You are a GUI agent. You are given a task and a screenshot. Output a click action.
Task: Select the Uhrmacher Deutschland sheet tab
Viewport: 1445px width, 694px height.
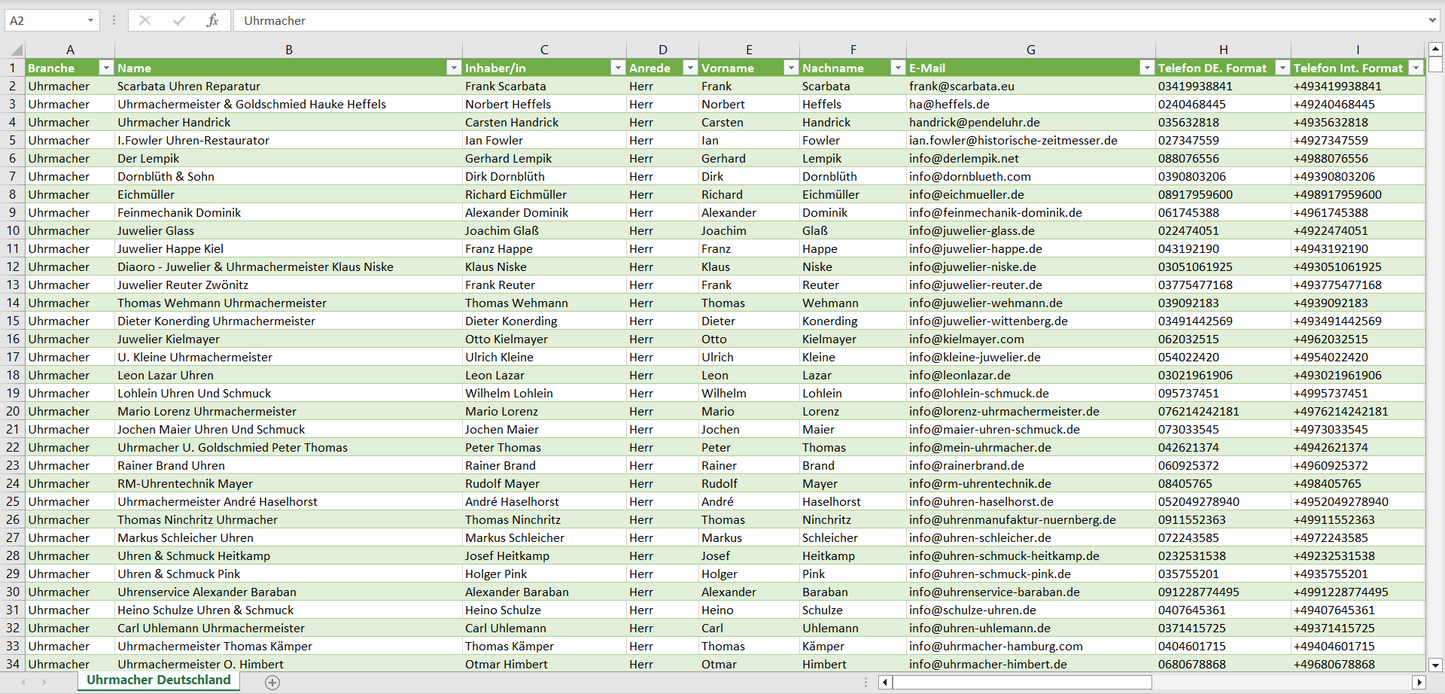point(158,680)
